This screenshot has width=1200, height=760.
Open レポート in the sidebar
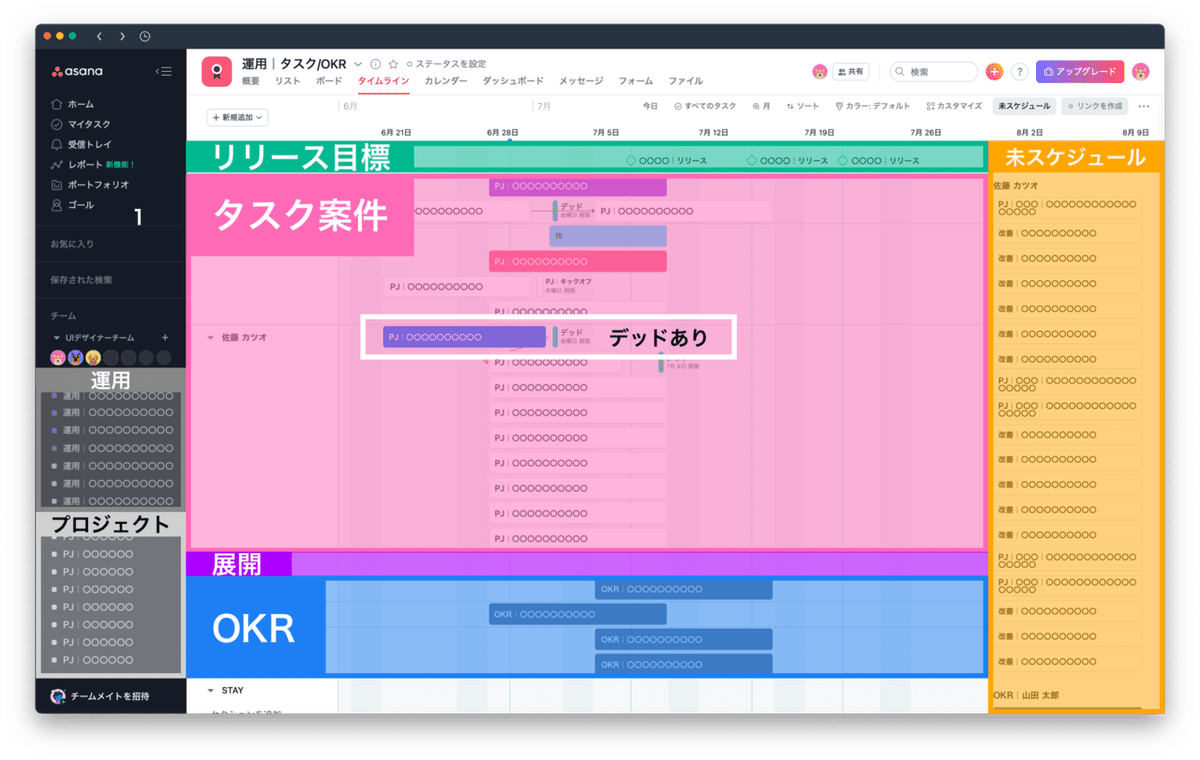click(x=92, y=164)
